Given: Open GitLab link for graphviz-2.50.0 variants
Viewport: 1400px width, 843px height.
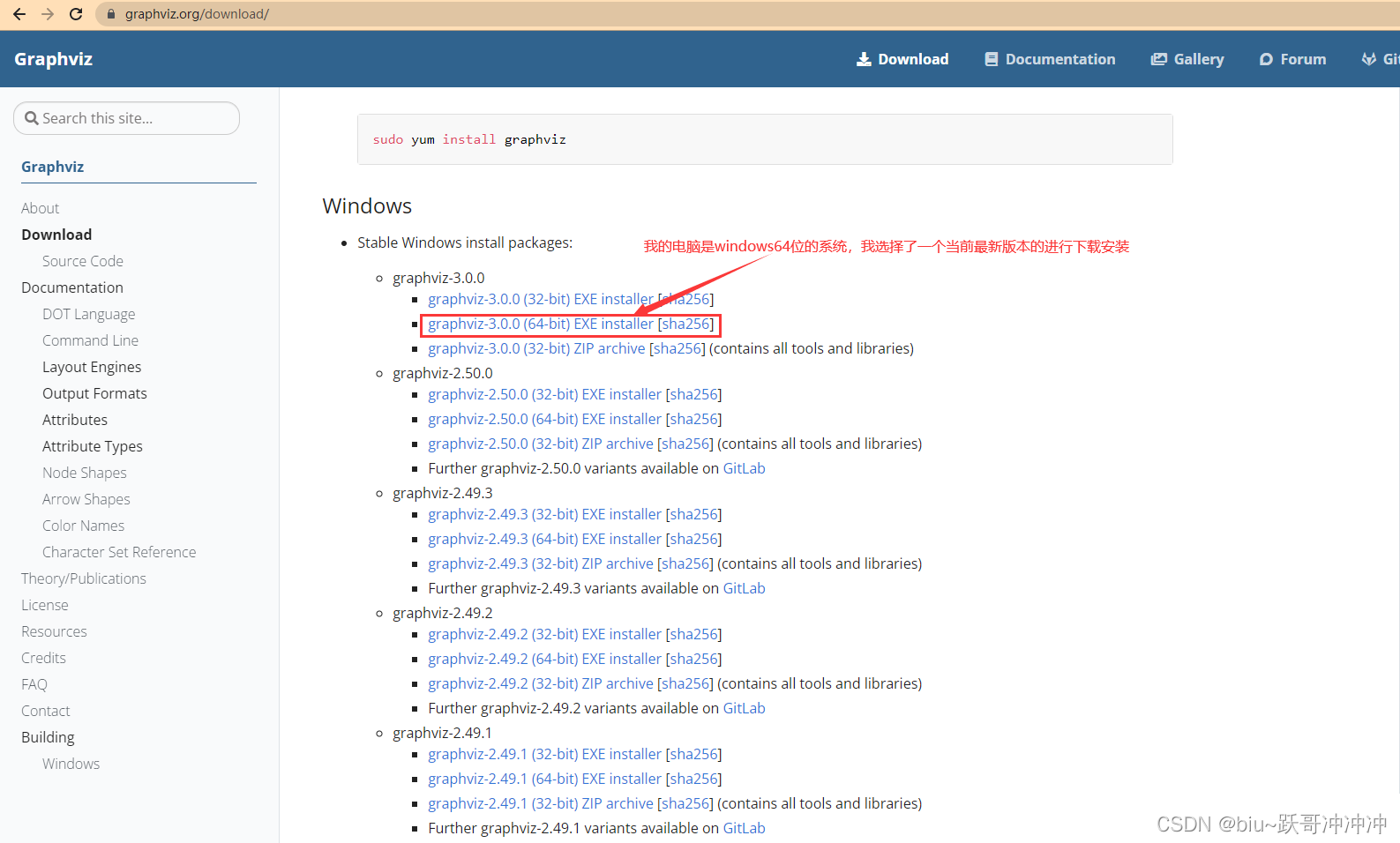Looking at the screenshot, I should click(744, 468).
